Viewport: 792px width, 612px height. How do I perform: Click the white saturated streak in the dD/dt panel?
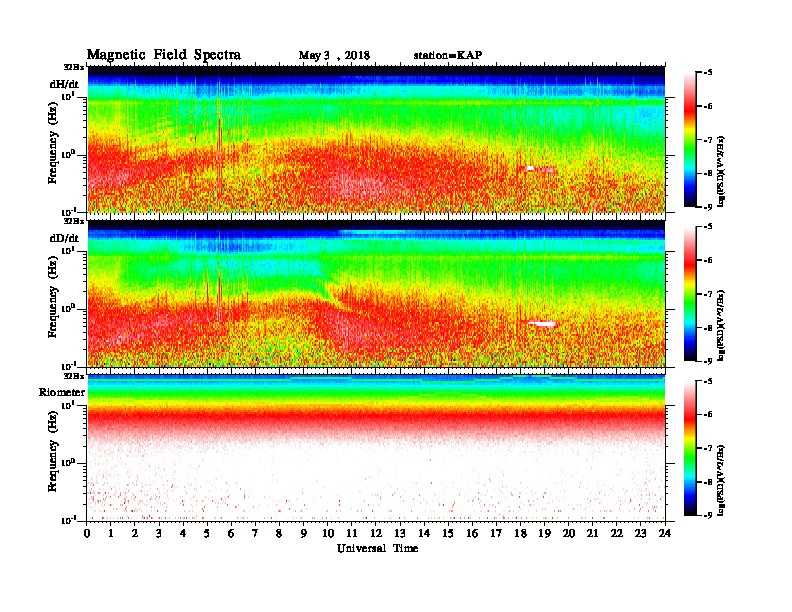tap(541, 323)
